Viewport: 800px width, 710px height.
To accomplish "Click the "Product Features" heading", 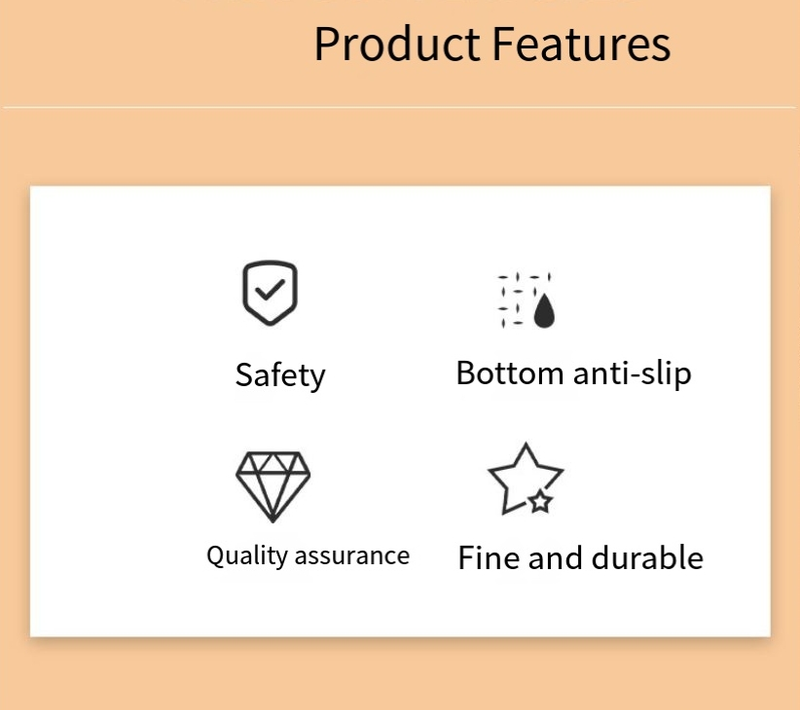I will click(492, 45).
